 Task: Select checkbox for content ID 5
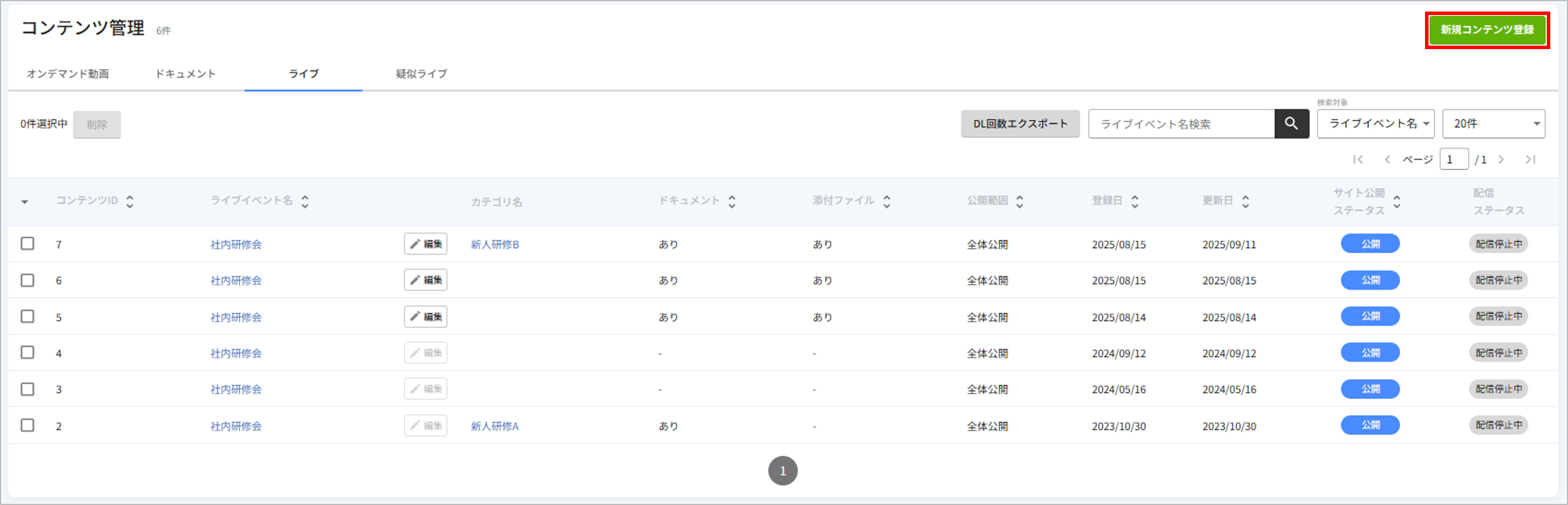27,316
